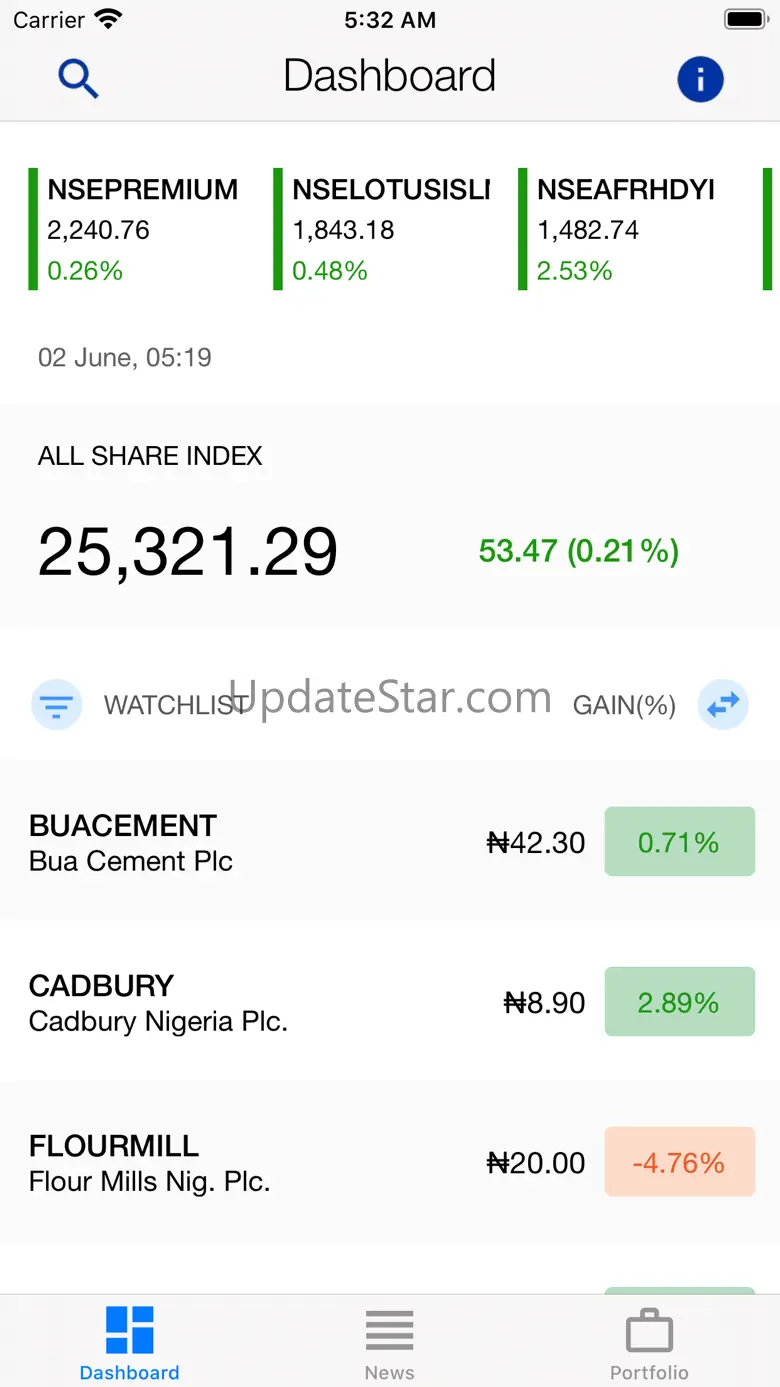Tap the 2.89% green gain badge
Viewport: 780px width, 1387px height.
click(679, 1002)
